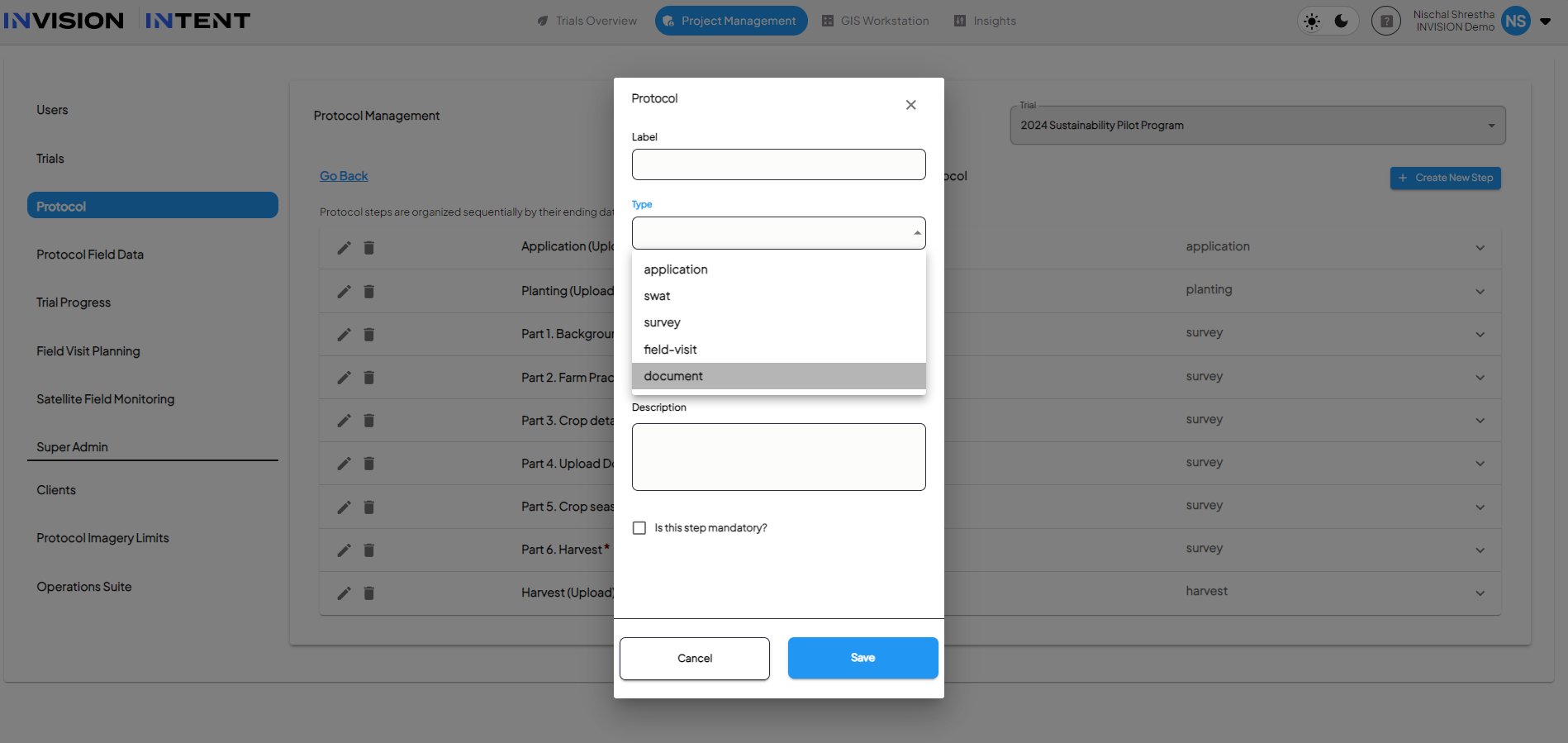Expand the application row chevron
1568x743 pixels.
(x=1480, y=248)
